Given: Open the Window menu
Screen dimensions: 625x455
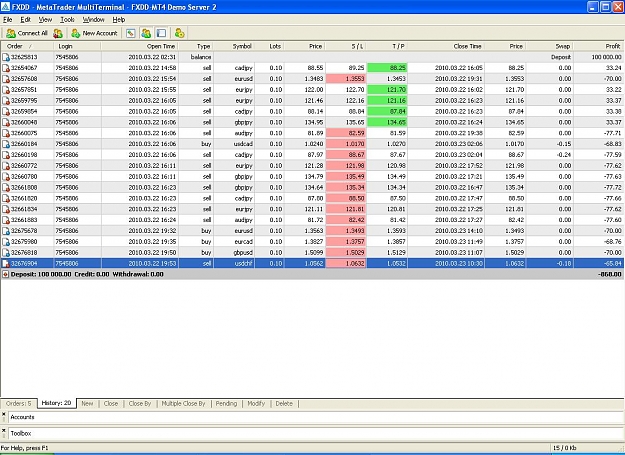Looking at the screenshot, I should [93, 20].
